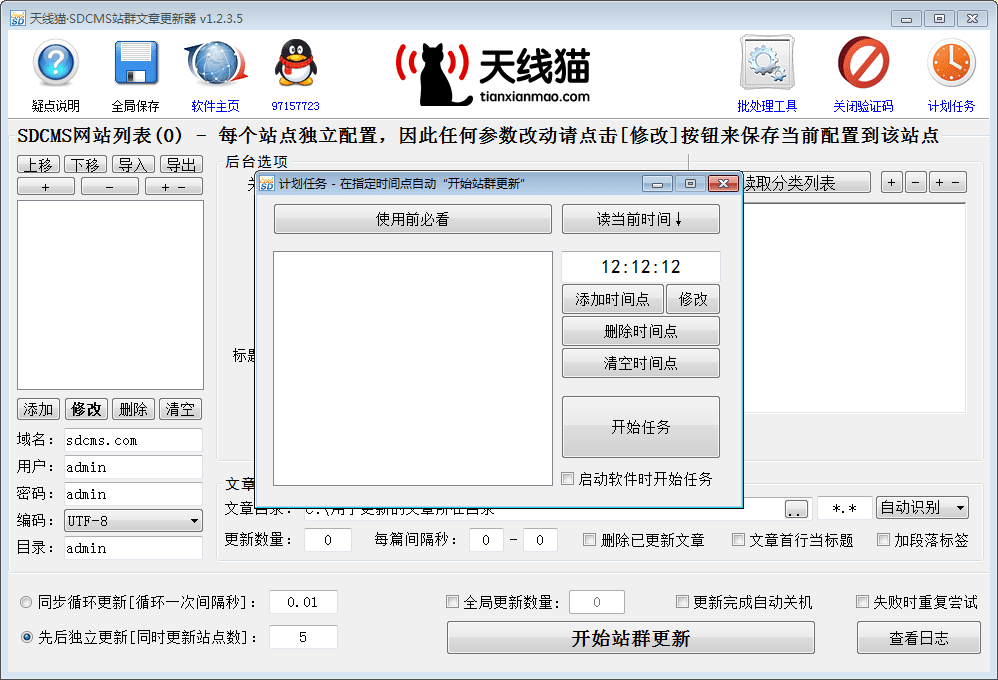Click the 软件主页 link text
Image resolution: width=998 pixels, height=680 pixels.
215,106
